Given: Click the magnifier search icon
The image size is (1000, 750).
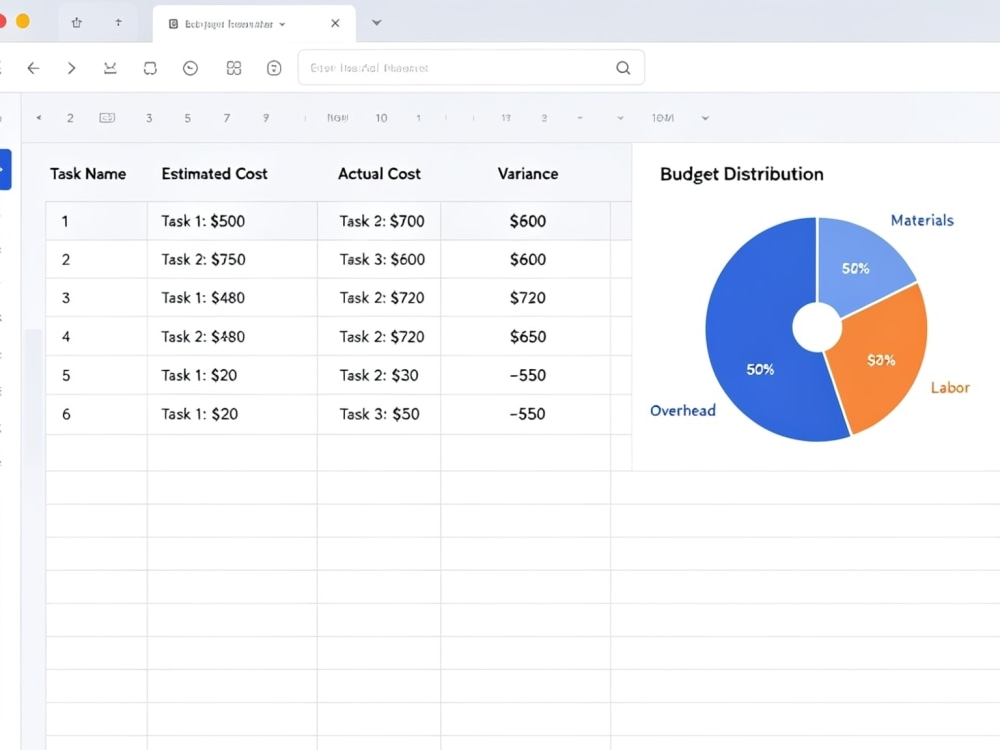Looking at the screenshot, I should [x=623, y=68].
